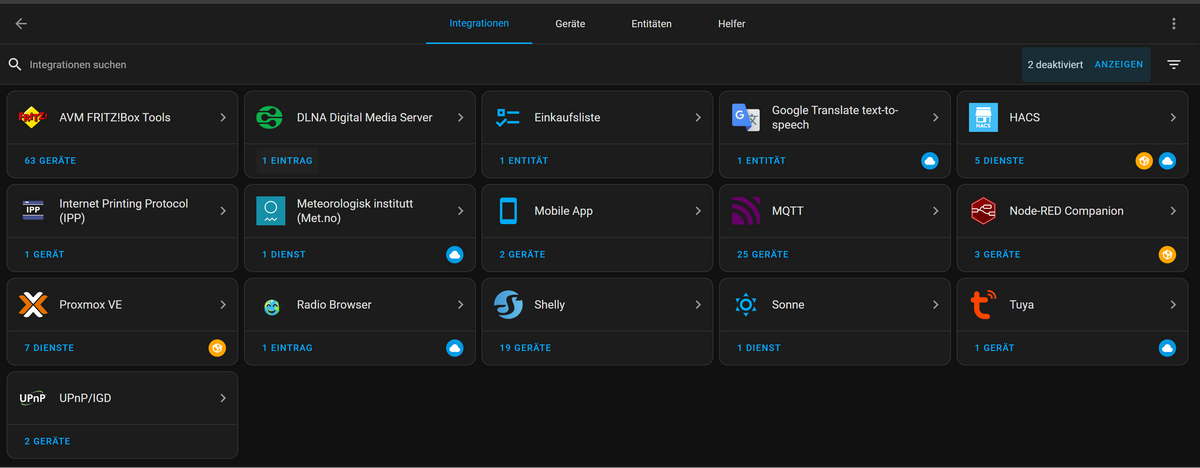Open the 5 DIENSTE link of HACS

(x=999, y=160)
